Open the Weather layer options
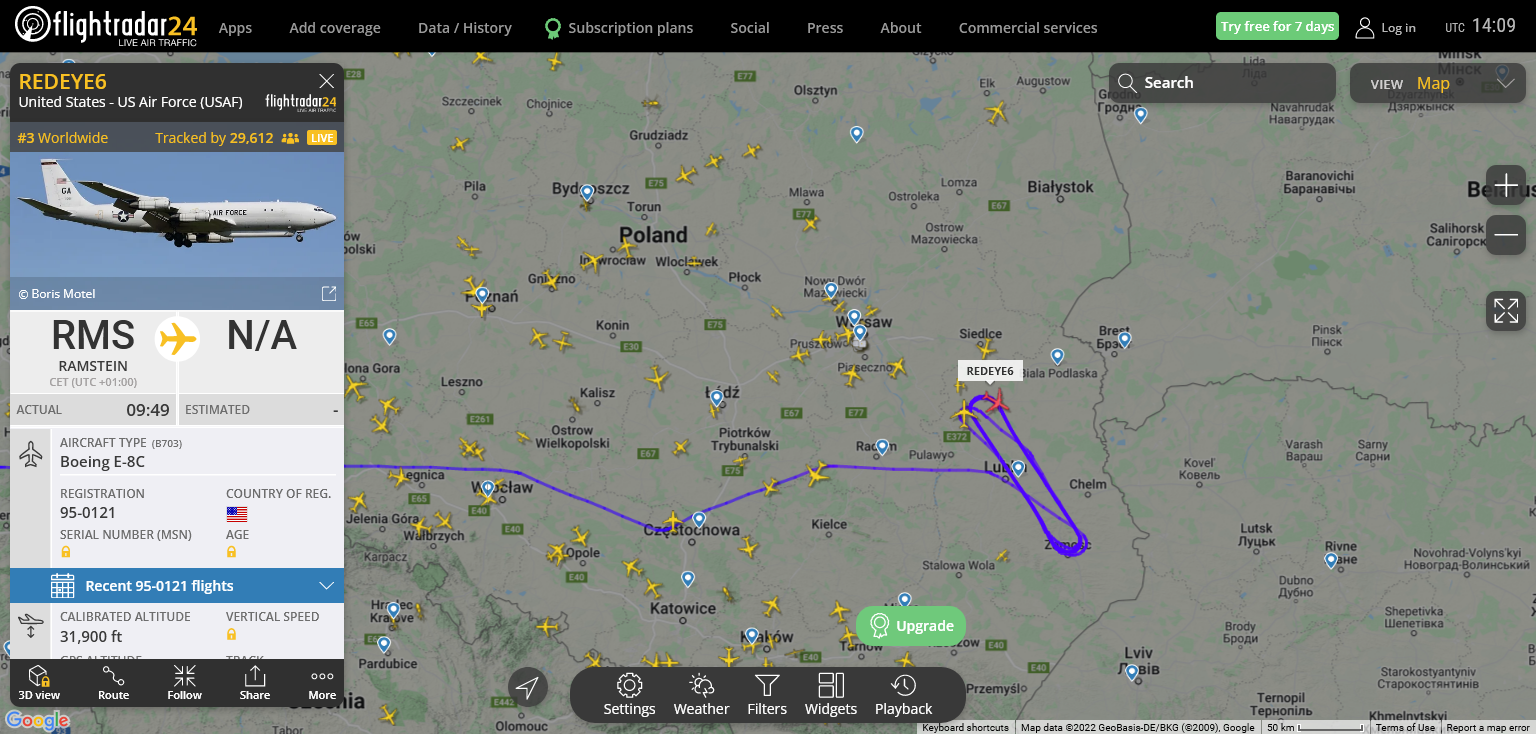 [701, 695]
